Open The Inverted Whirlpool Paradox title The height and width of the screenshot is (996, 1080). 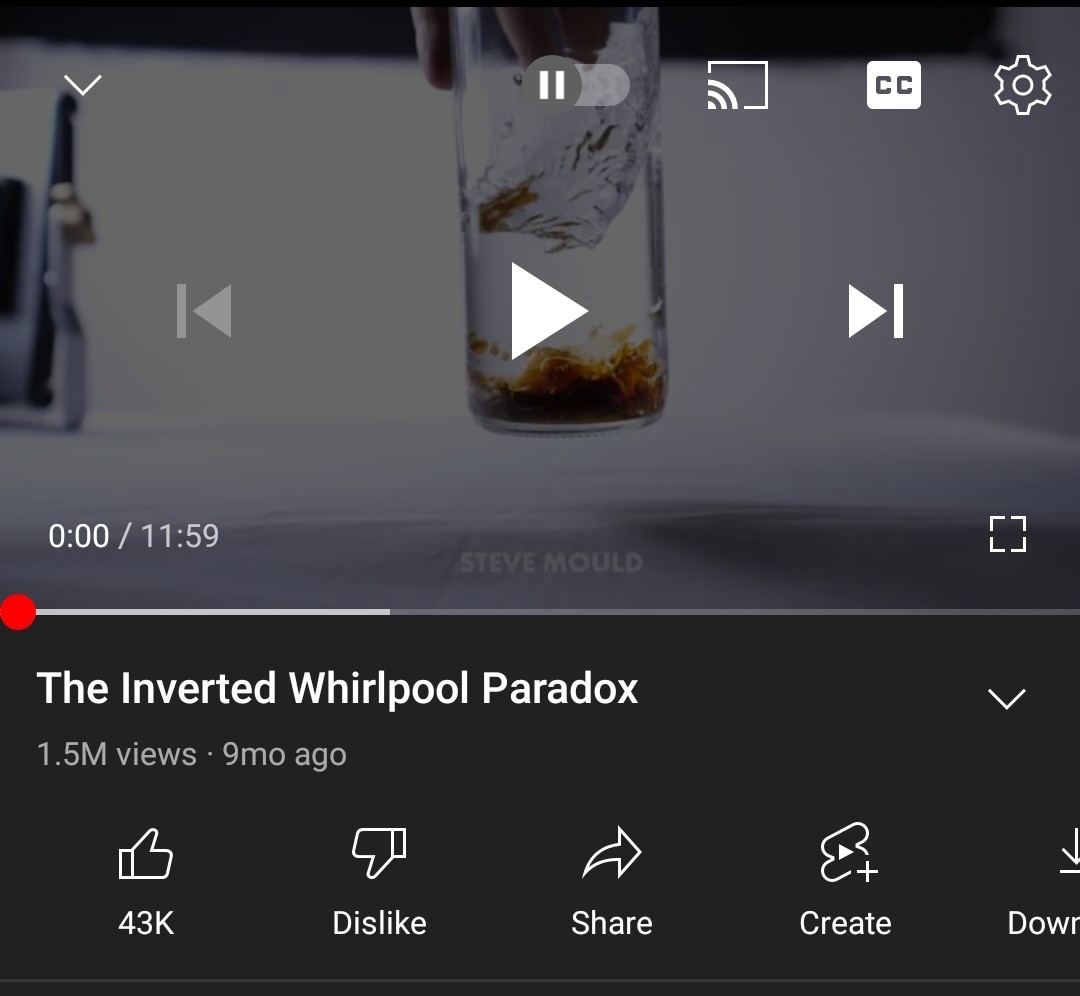(x=338, y=689)
